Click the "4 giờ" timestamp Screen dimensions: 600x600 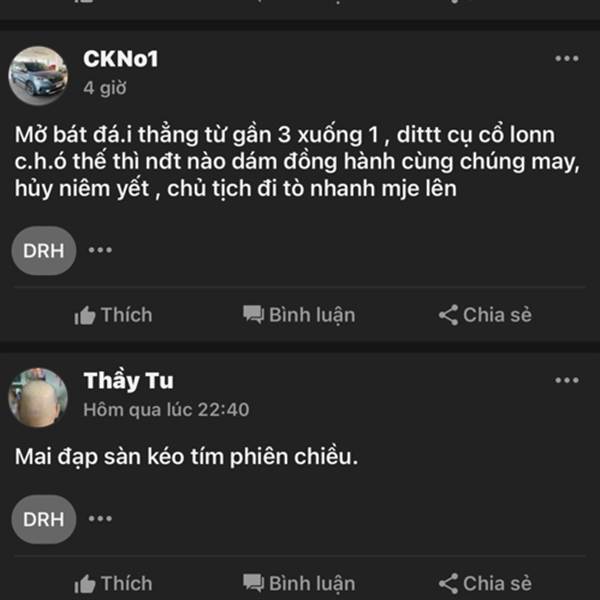click(x=105, y=88)
